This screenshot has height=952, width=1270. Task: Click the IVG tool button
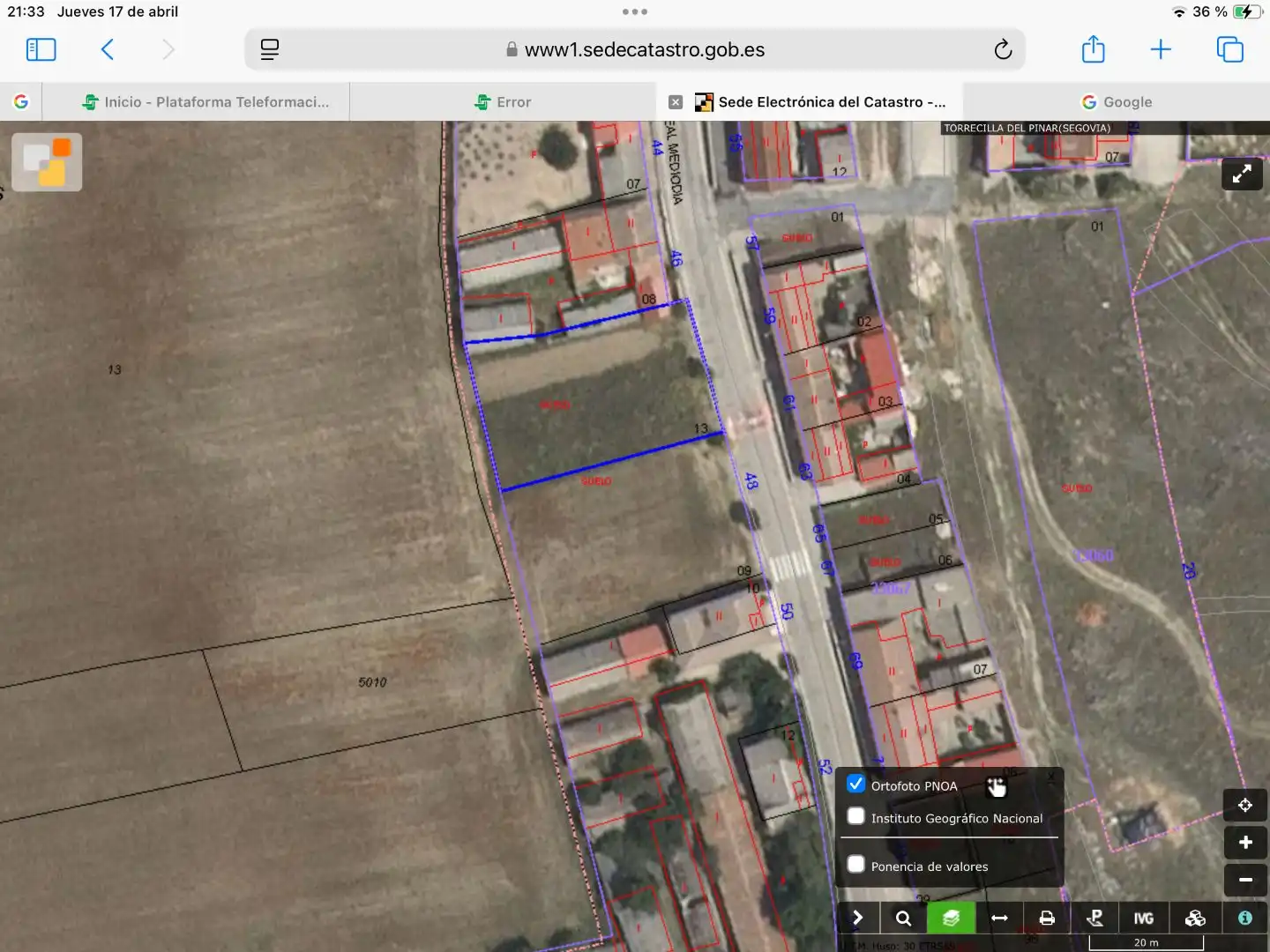pos(1144,918)
